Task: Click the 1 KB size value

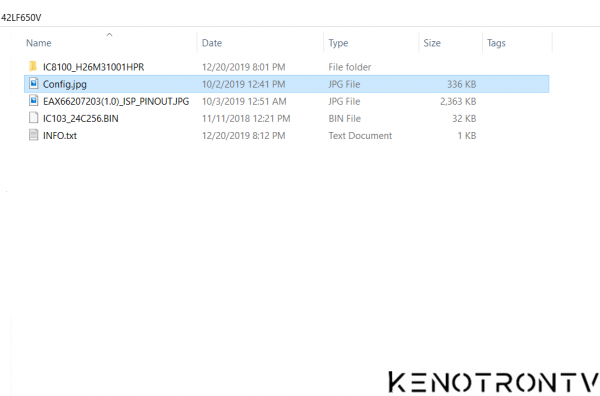Action: click(x=467, y=135)
